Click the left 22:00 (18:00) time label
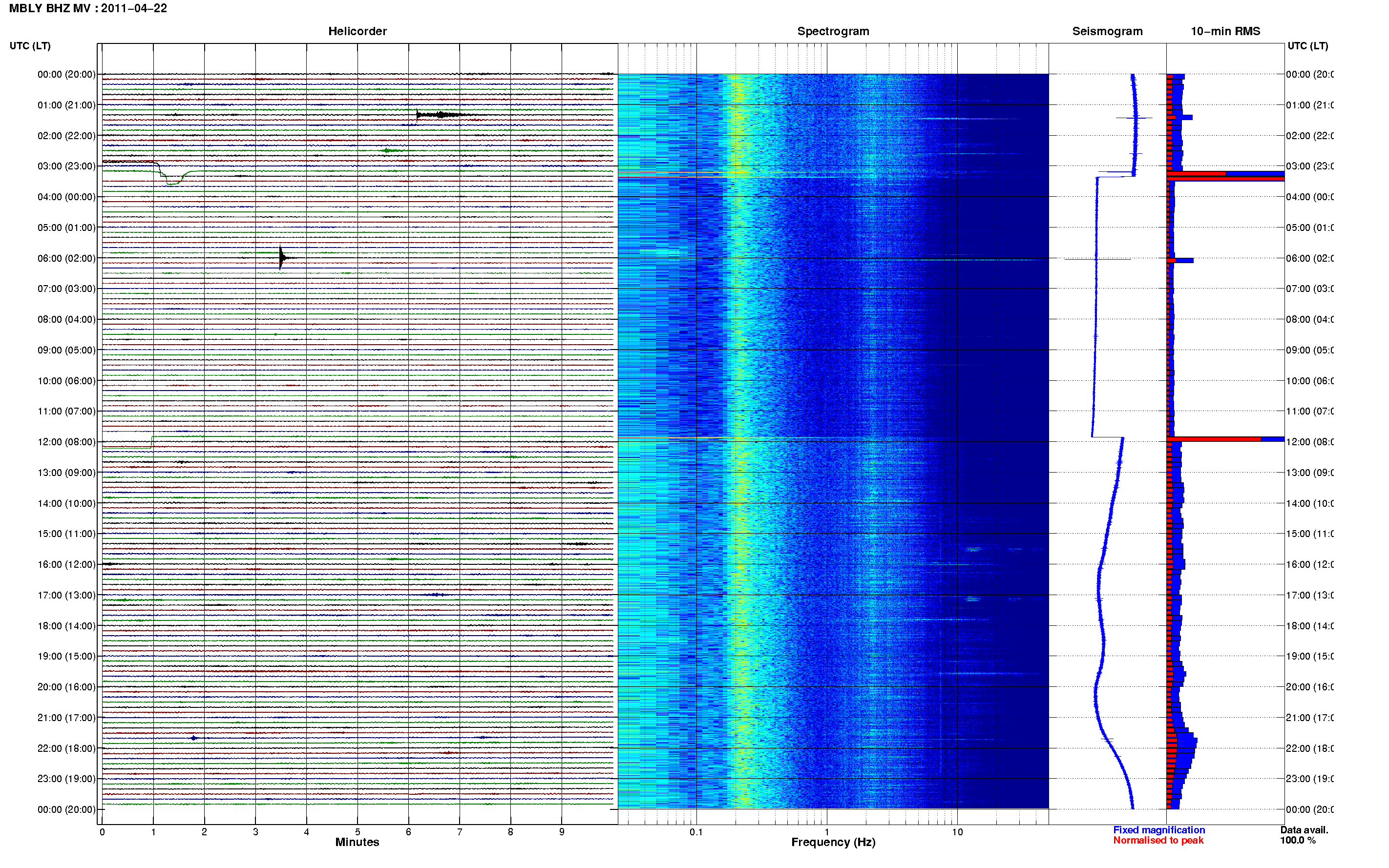Screen dimensions: 1389x868 click(66, 748)
